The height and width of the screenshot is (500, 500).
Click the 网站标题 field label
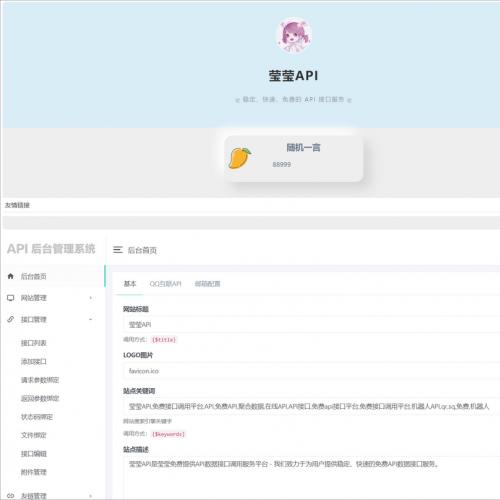pos(136,309)
